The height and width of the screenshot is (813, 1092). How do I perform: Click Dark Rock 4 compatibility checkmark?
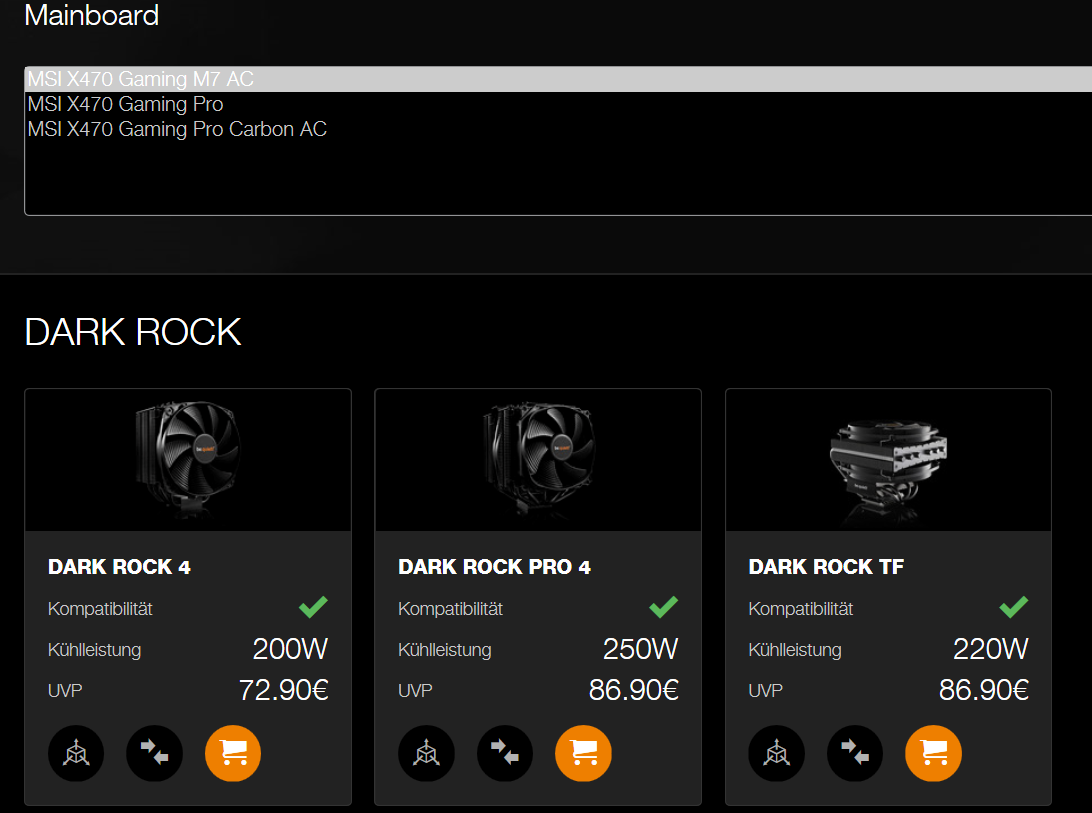coord(313,607)
